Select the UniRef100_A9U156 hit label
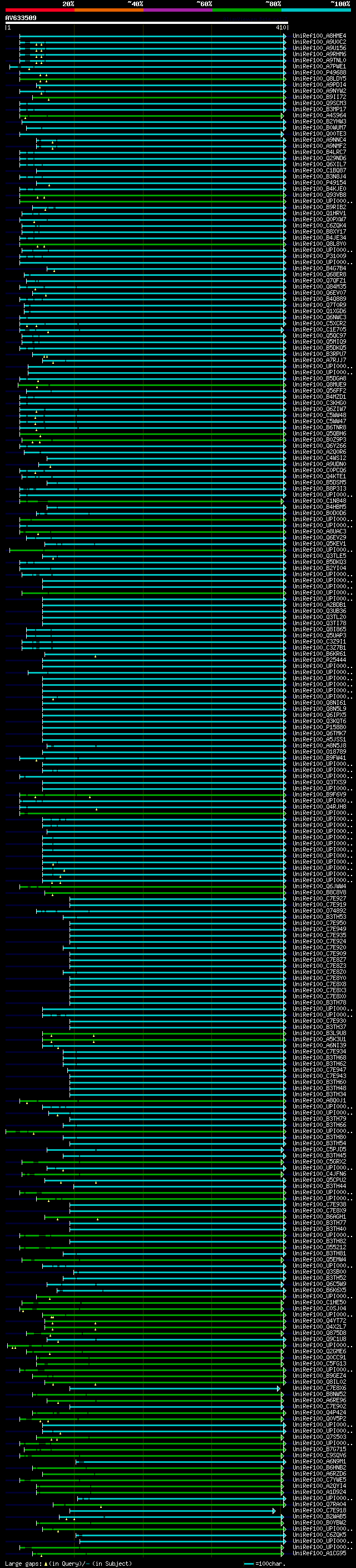The height and width of the screenshot is (1568, 356). [x=319, y=48]
